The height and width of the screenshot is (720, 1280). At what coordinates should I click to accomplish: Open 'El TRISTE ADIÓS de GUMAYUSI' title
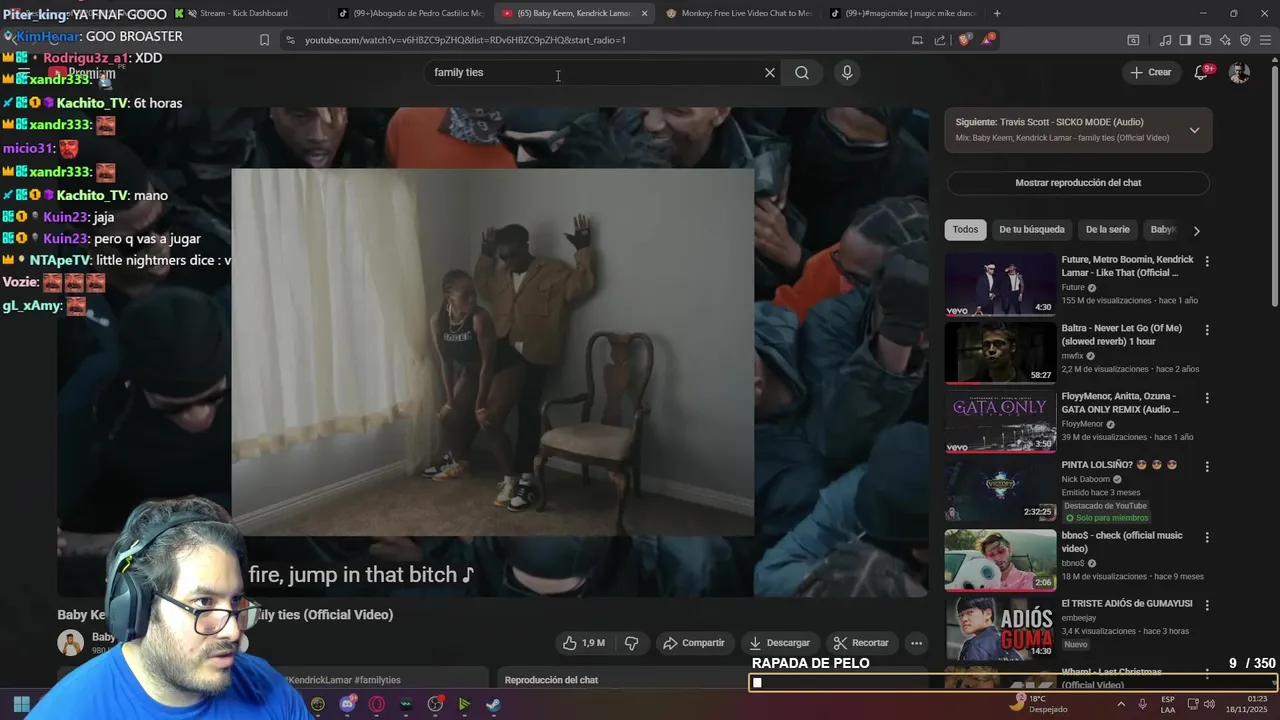pyautogui.click(x=1127, y=603)
